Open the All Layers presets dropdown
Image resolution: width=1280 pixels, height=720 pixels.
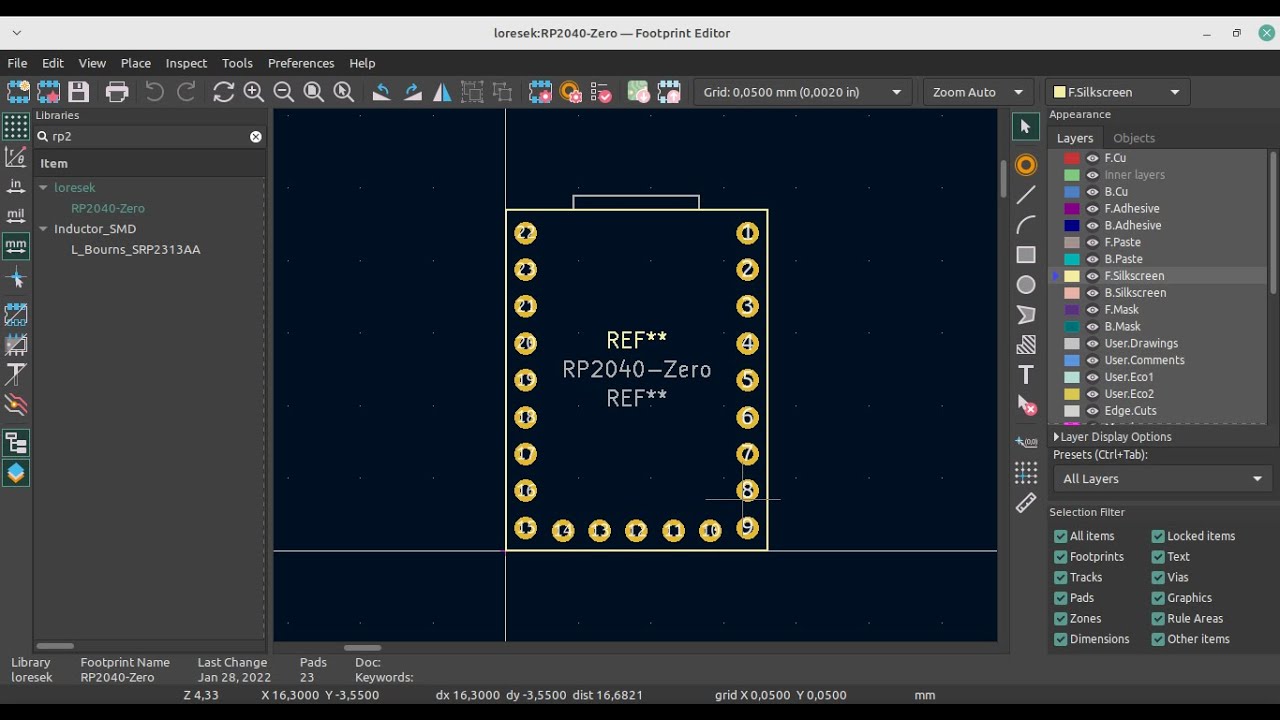click(1162, 479)
